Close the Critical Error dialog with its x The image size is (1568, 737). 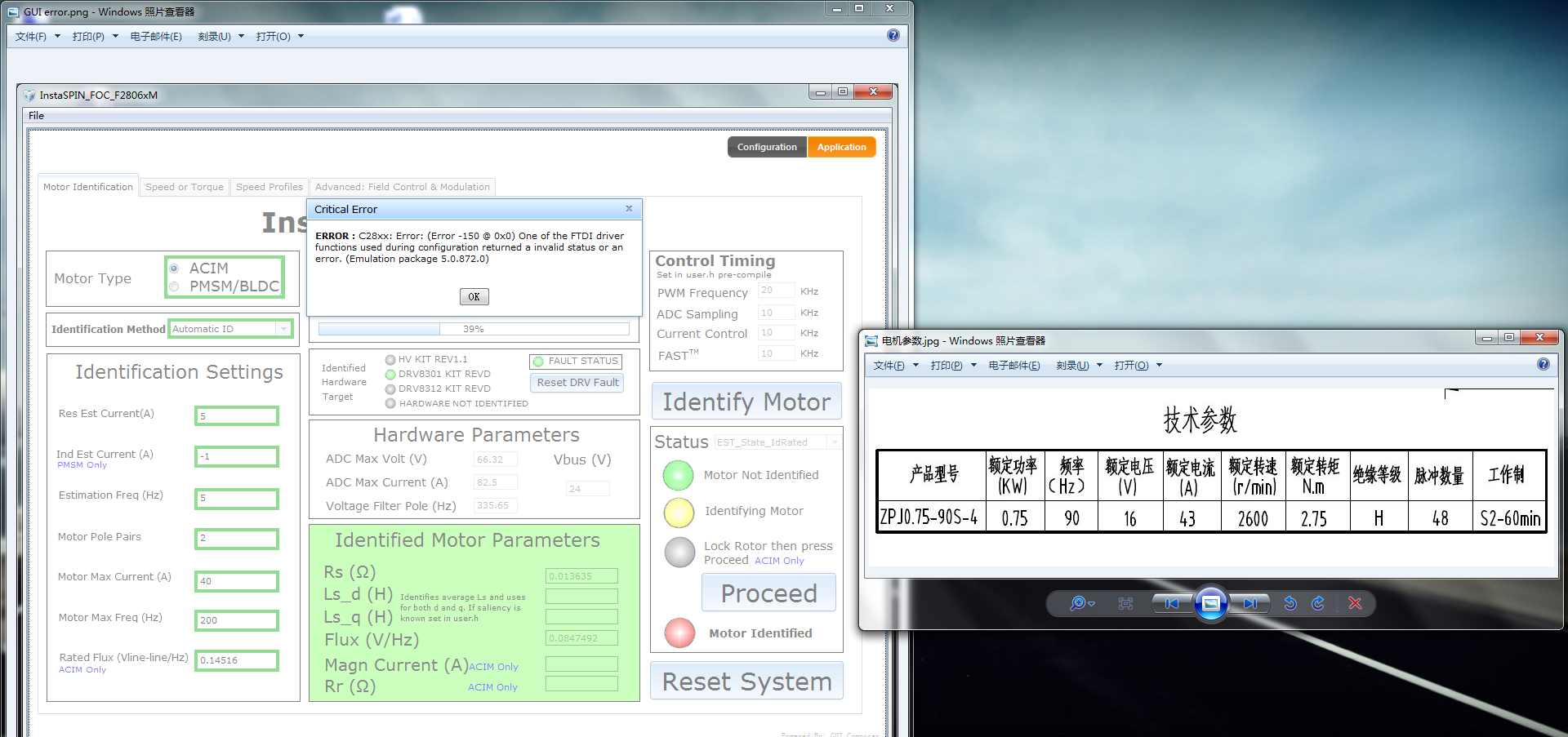pos(629,208)
